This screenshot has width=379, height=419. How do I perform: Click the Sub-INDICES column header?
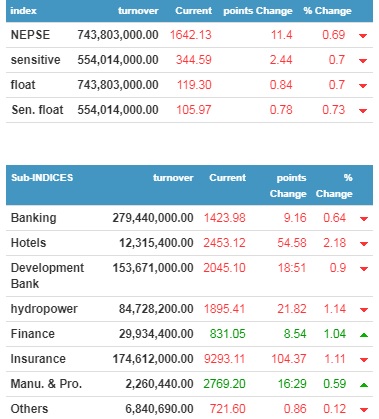tap(42, 177)
